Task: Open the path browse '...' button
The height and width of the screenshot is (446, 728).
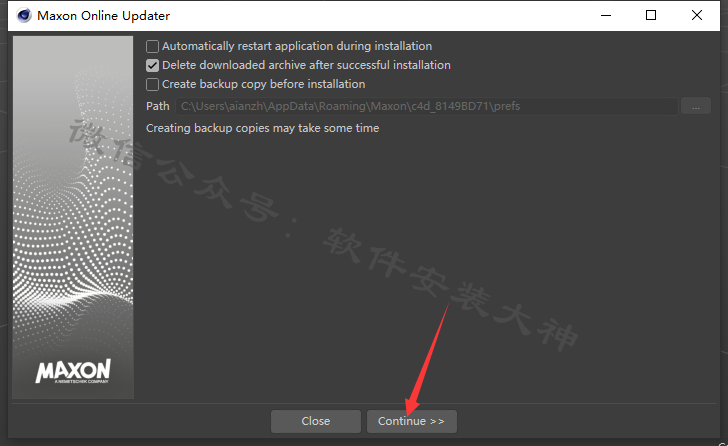Action: pos(696,106)
